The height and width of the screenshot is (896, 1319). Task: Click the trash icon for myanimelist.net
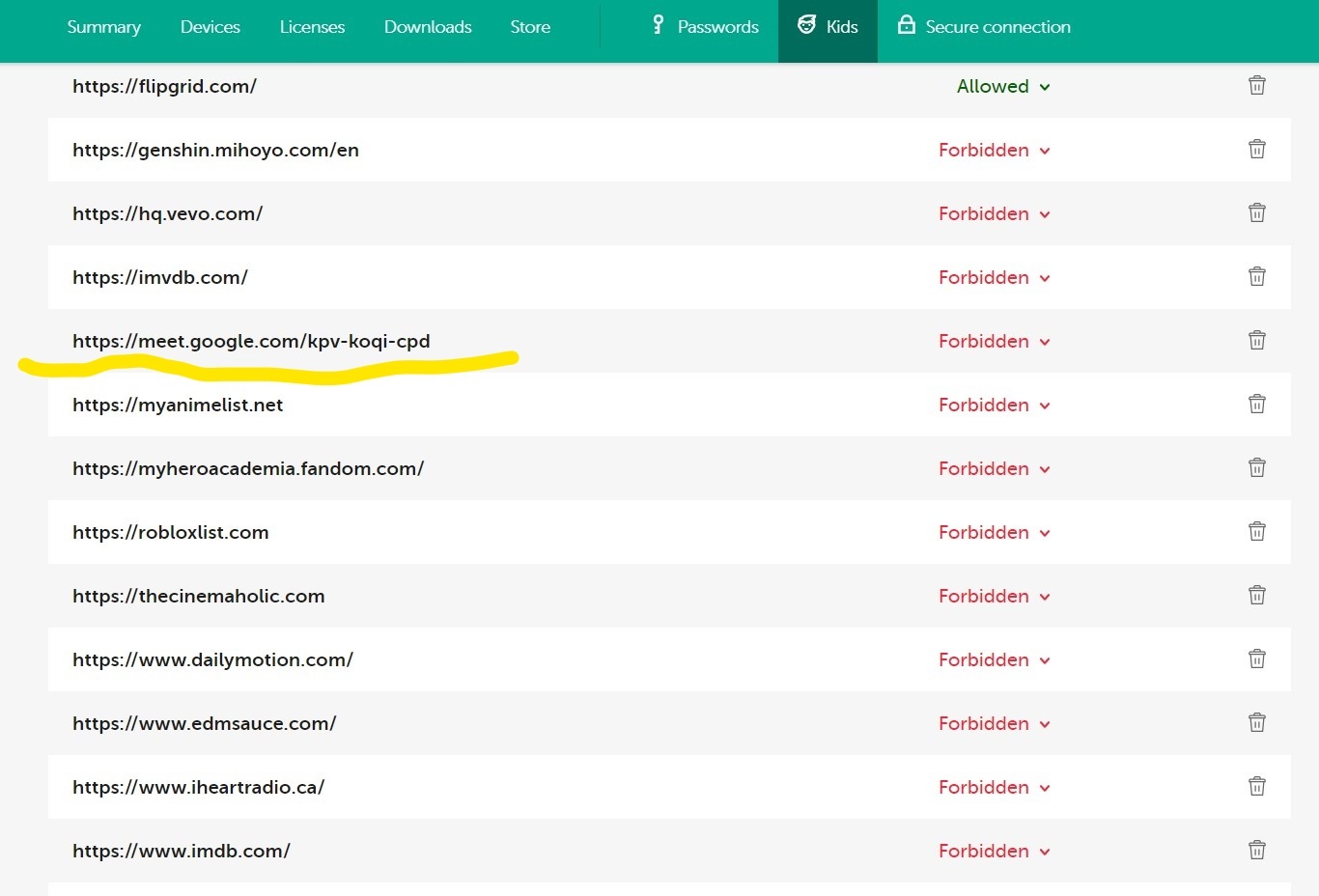point(1256,404)
